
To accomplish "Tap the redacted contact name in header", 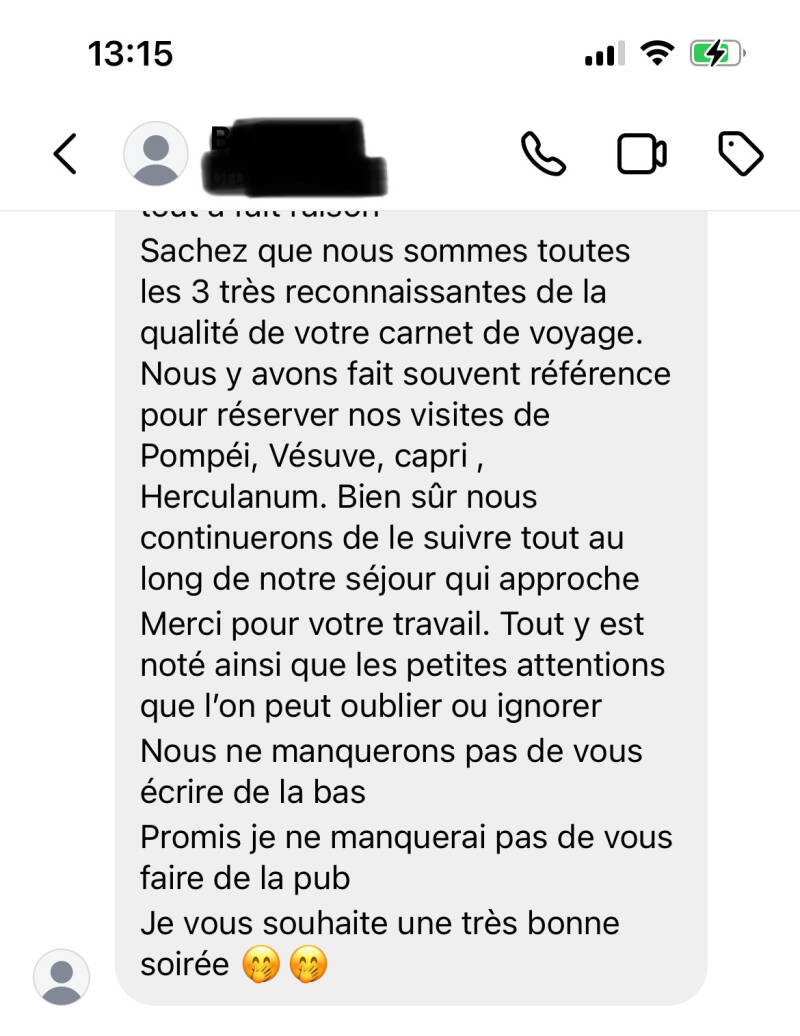I will pyautogui.click(x=294, y=157).
